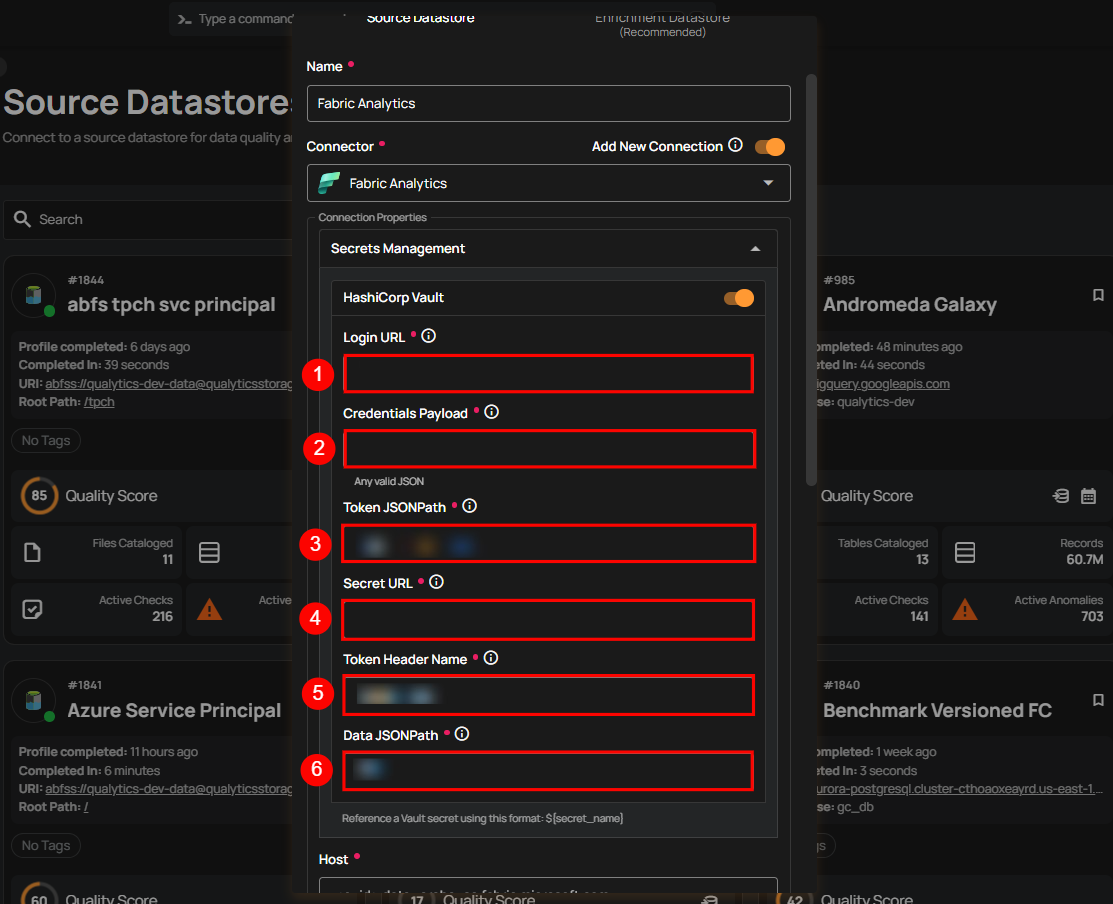
Task: Collapse the Secrets Management section
Action: [x=755, y=249]
